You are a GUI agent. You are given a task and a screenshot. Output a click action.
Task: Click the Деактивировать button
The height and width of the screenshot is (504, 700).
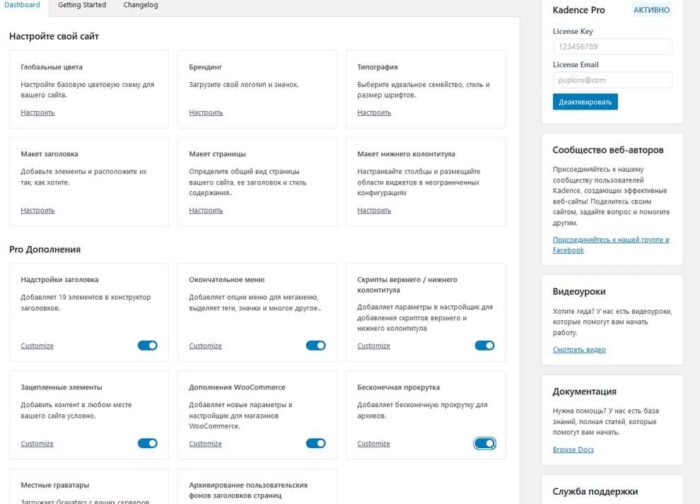coord(585,101)
